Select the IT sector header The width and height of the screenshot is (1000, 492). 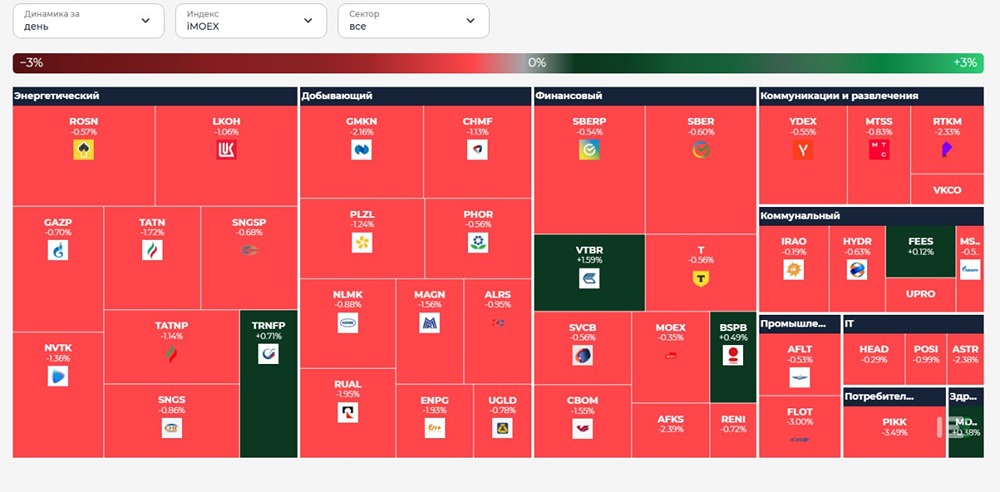pos(913,324)
